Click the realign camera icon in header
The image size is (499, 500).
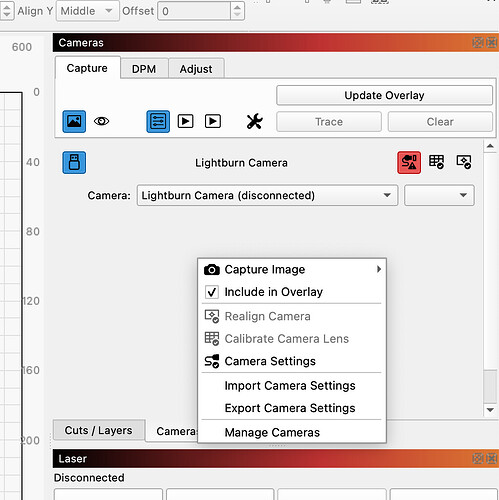tap(464, 162)
